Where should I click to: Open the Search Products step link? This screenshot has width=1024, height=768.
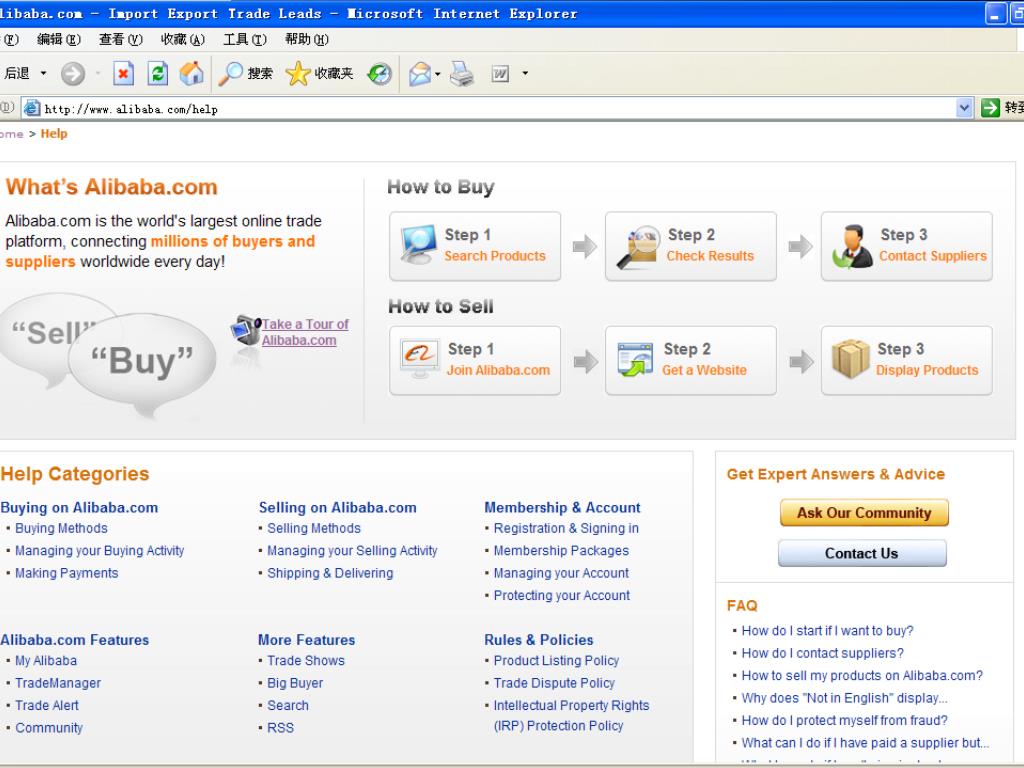click(495, 256)
